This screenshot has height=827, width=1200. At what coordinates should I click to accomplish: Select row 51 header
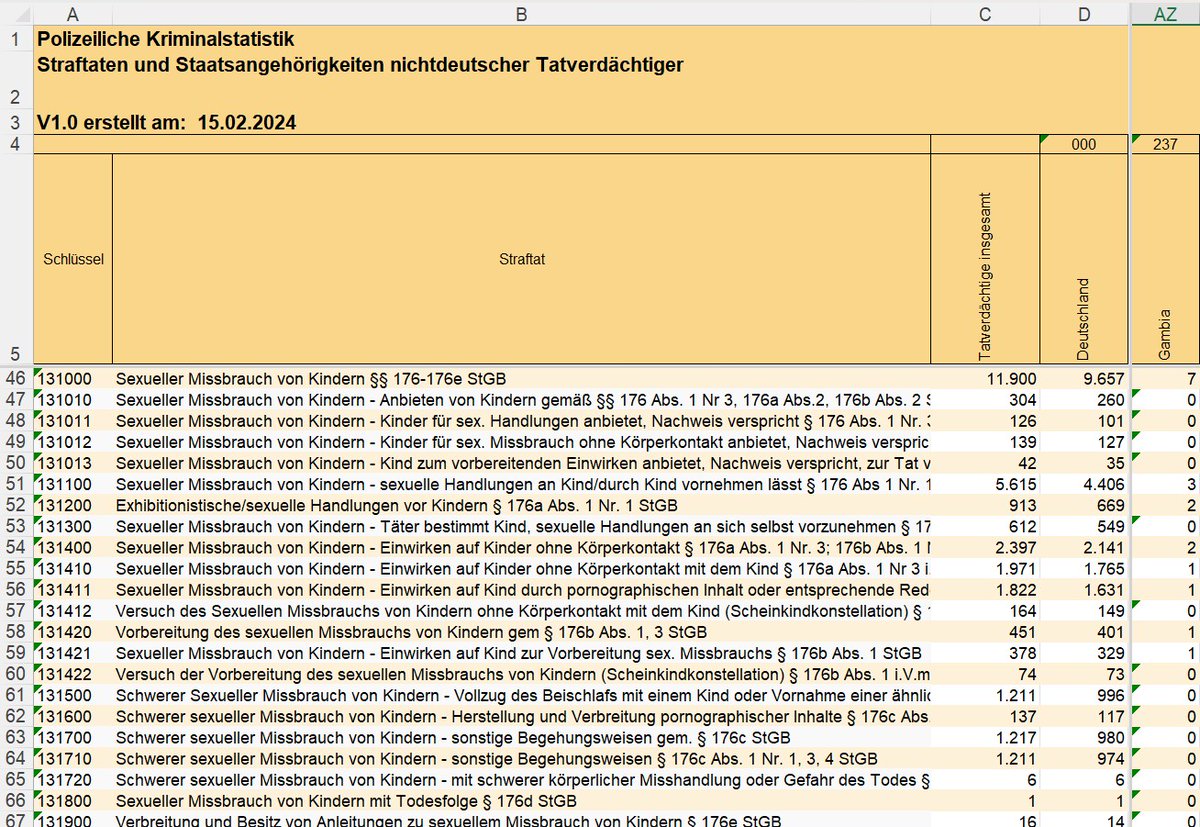16,484
